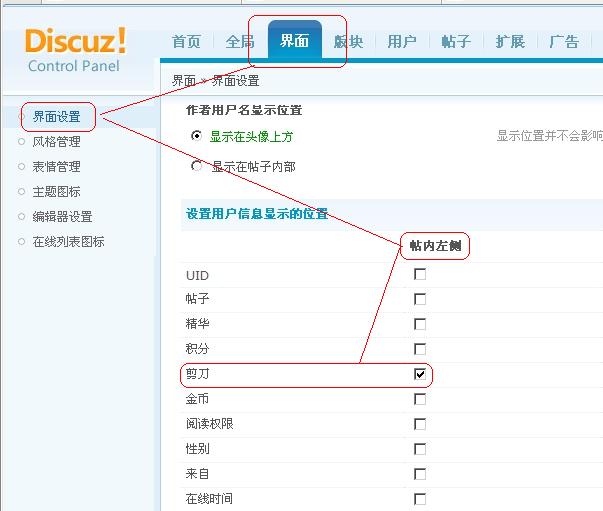Viewport: 603px width, 511px height.
Task: Tick the 金币 checkbox
Action: coord(420,399)
